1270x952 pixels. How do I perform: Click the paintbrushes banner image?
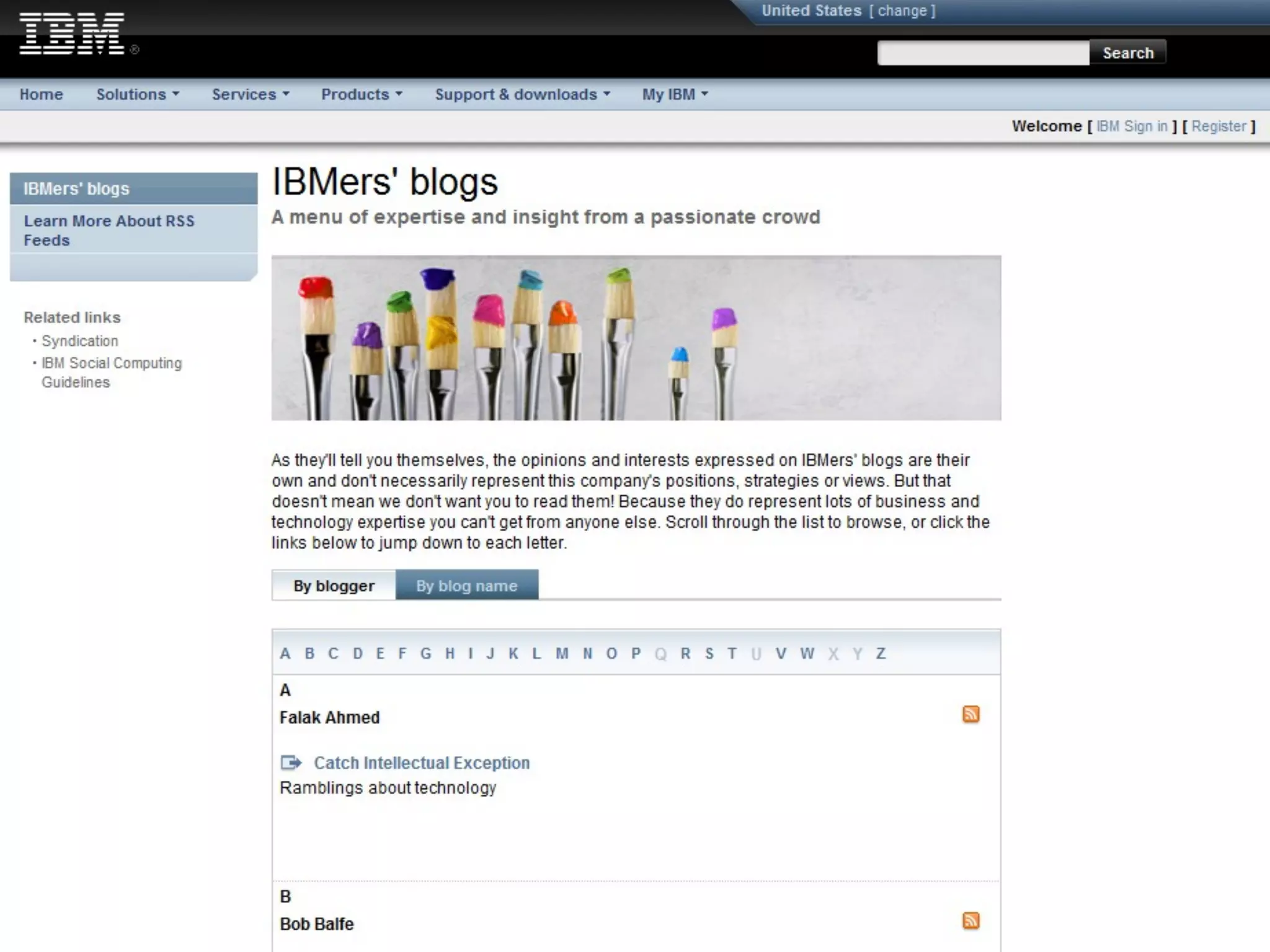[x=636, y=338]
